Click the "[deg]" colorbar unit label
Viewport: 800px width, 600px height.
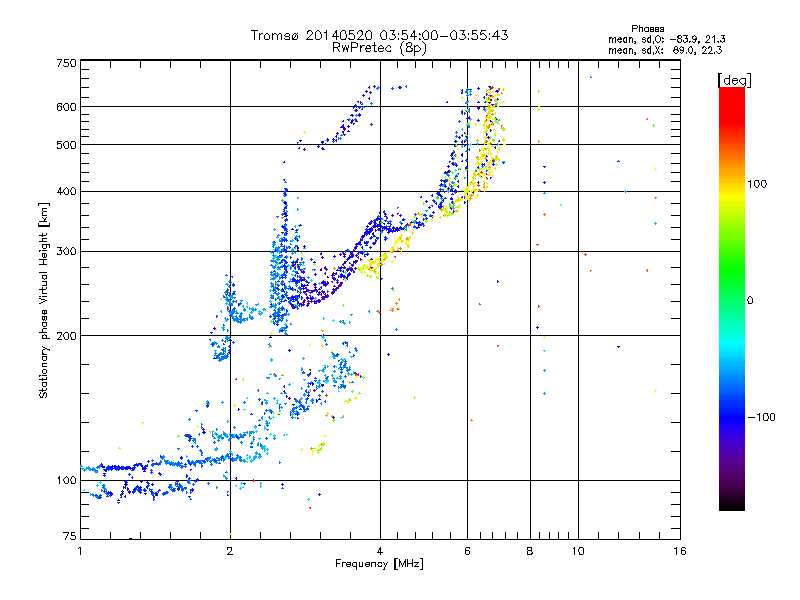point(734,80)
